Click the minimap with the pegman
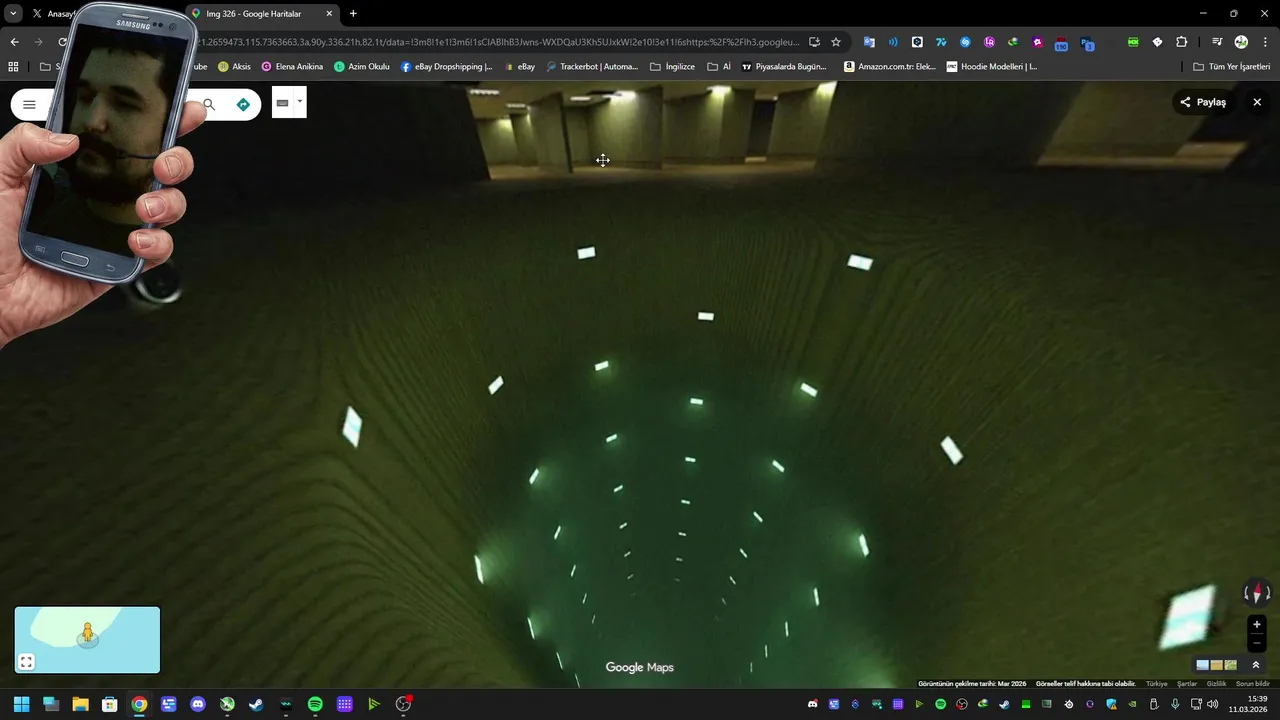 [87, 640]
